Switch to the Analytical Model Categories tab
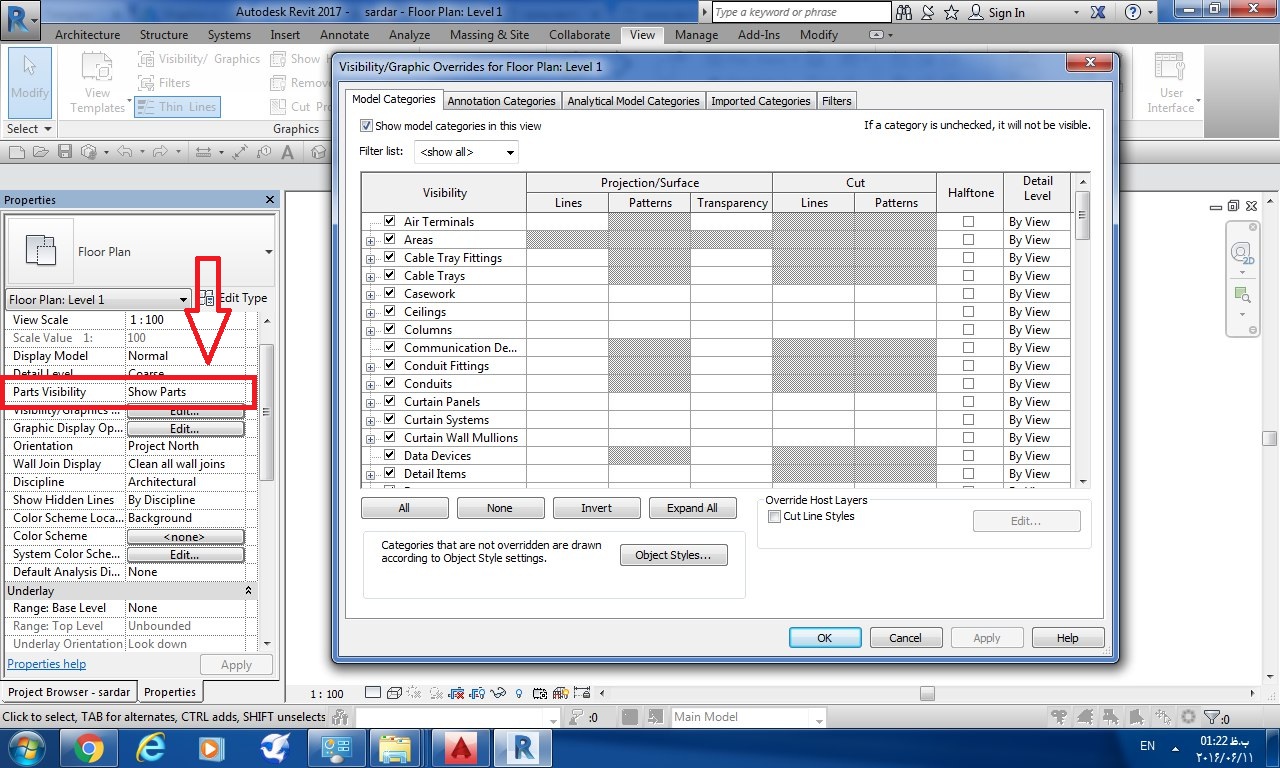This screenshot has height=768, width=1280. click(x=633, y=101)
